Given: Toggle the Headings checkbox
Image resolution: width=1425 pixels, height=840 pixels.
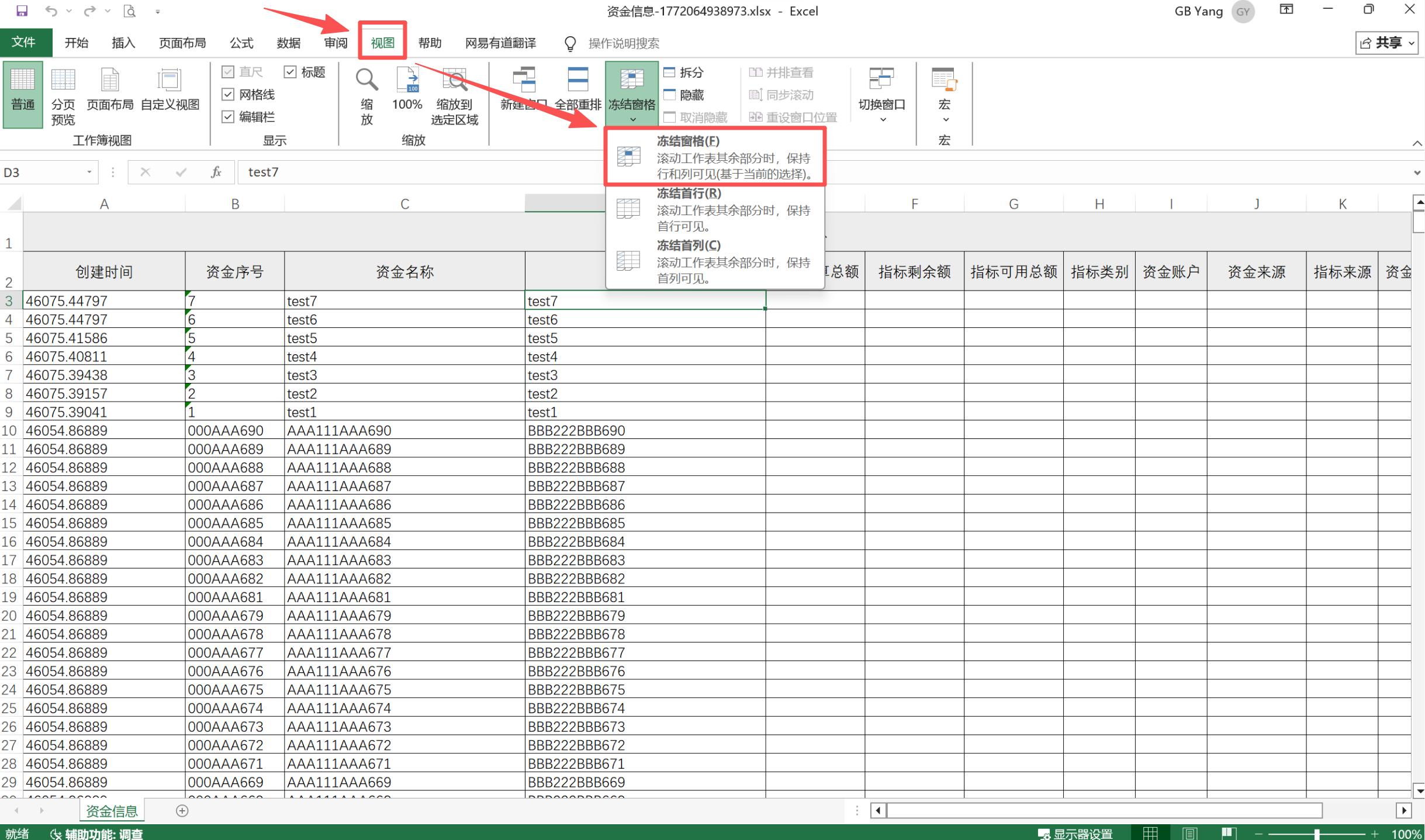Looking at the screenshot, I should 290,72.
